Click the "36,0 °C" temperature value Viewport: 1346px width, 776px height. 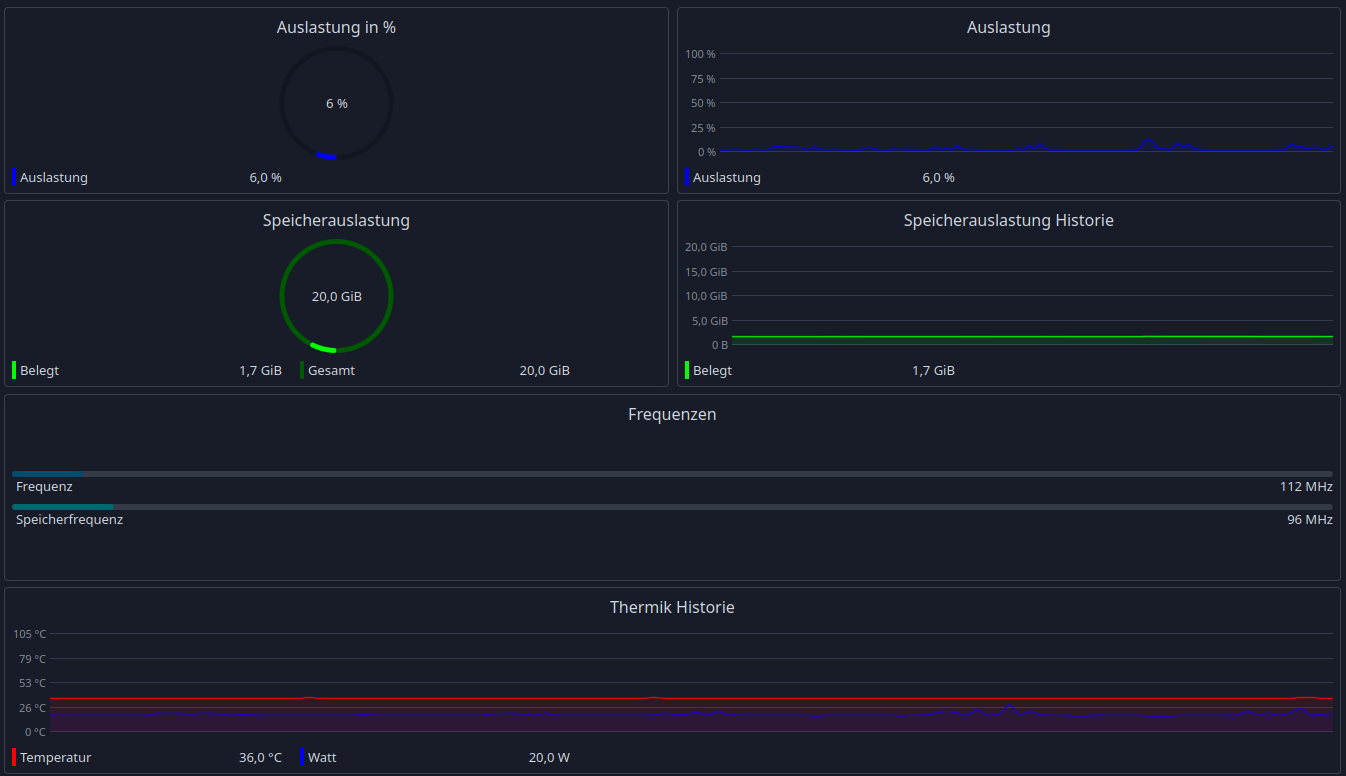[260, 758]
